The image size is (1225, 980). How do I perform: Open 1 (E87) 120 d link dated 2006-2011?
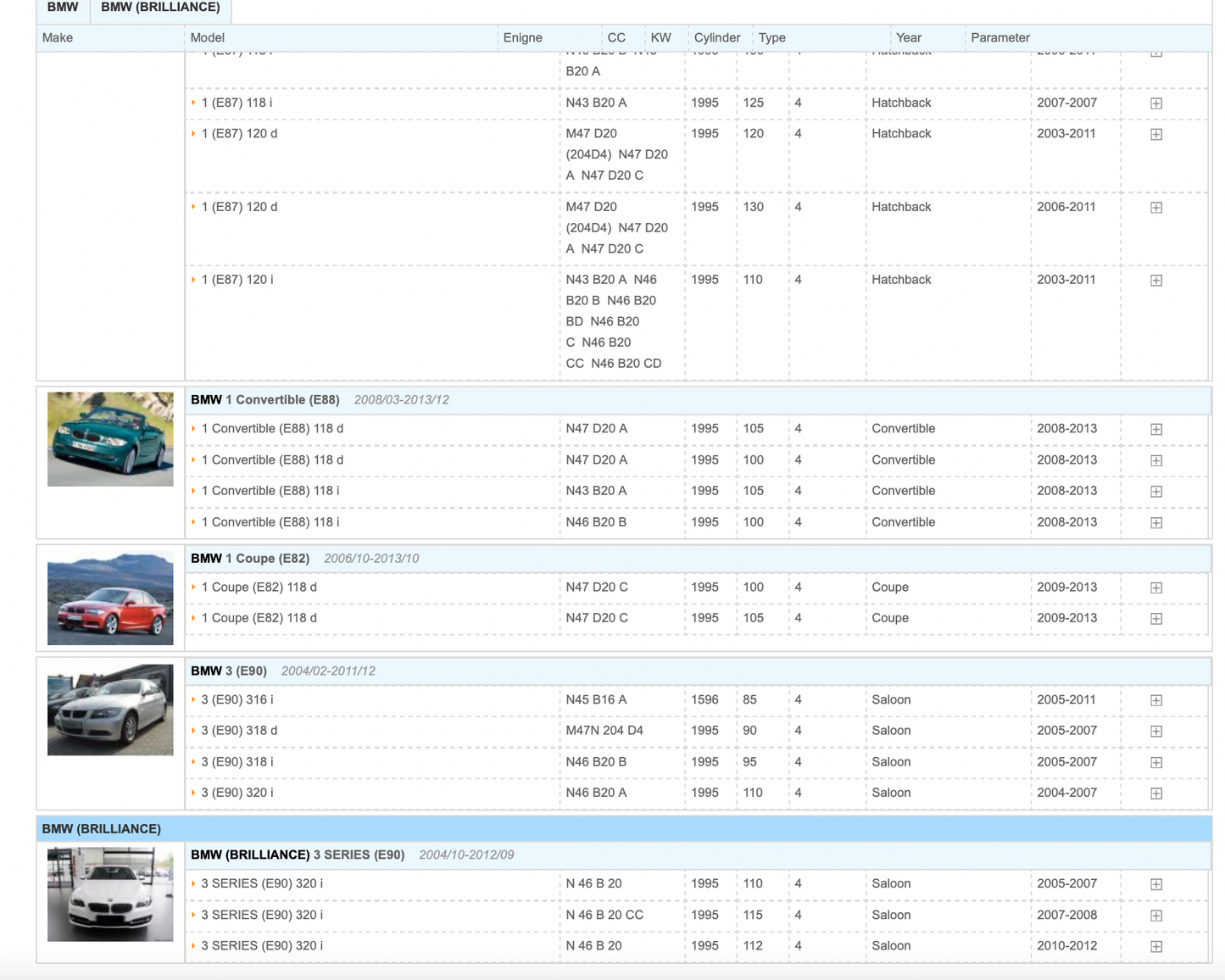pos(239,207)
